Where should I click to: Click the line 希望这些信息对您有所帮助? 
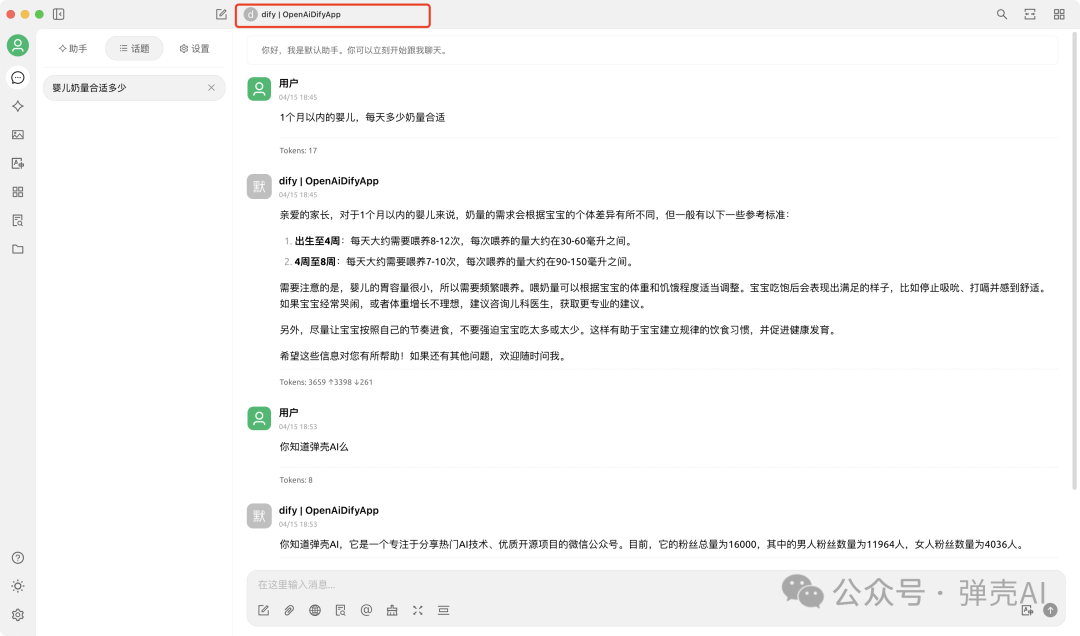pyautogui.click(x=424, y=357)
